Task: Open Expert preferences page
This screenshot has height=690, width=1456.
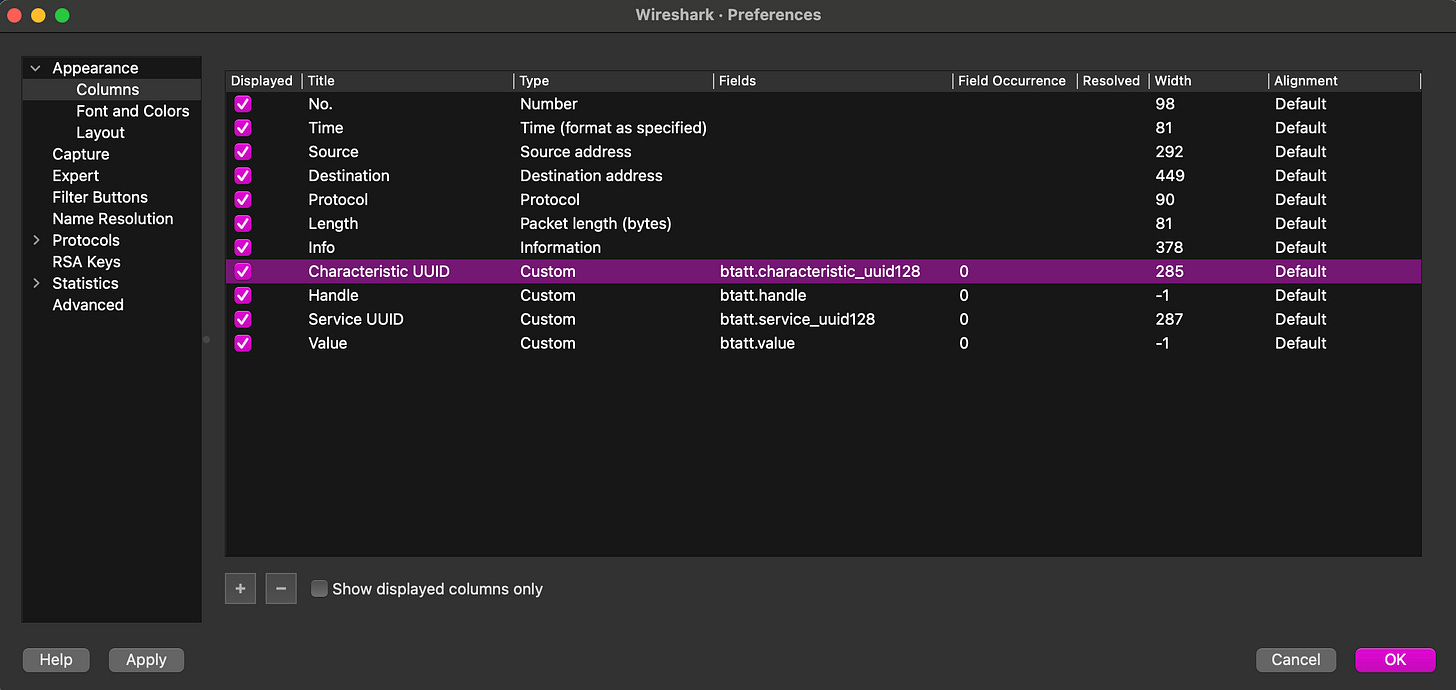Action: pos(76,175)
